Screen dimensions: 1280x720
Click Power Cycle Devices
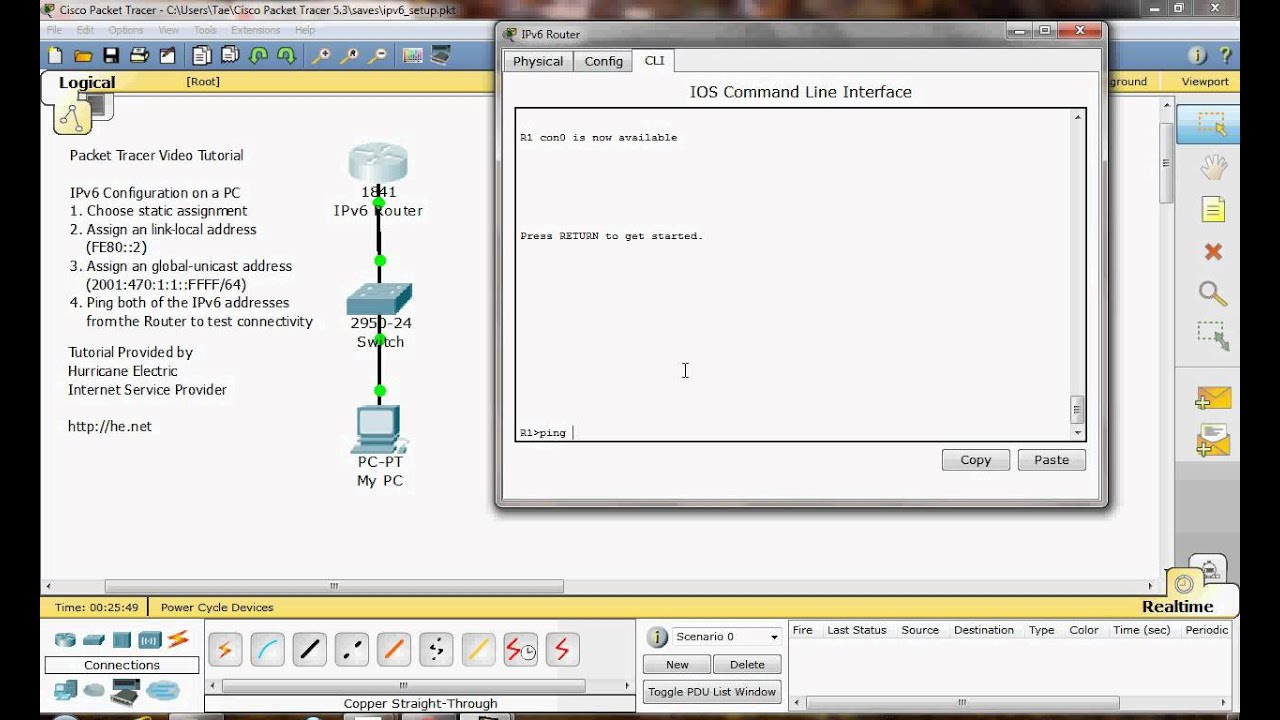pos(217,607)
